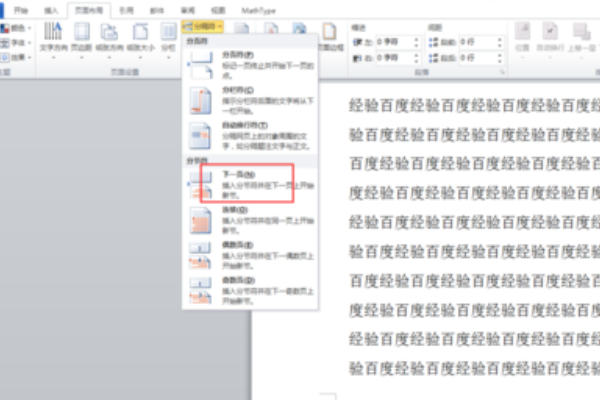Screen dimensions: 600x400
Task: Increase spacing before with stepper arrow
Action: tap(500, 39)
